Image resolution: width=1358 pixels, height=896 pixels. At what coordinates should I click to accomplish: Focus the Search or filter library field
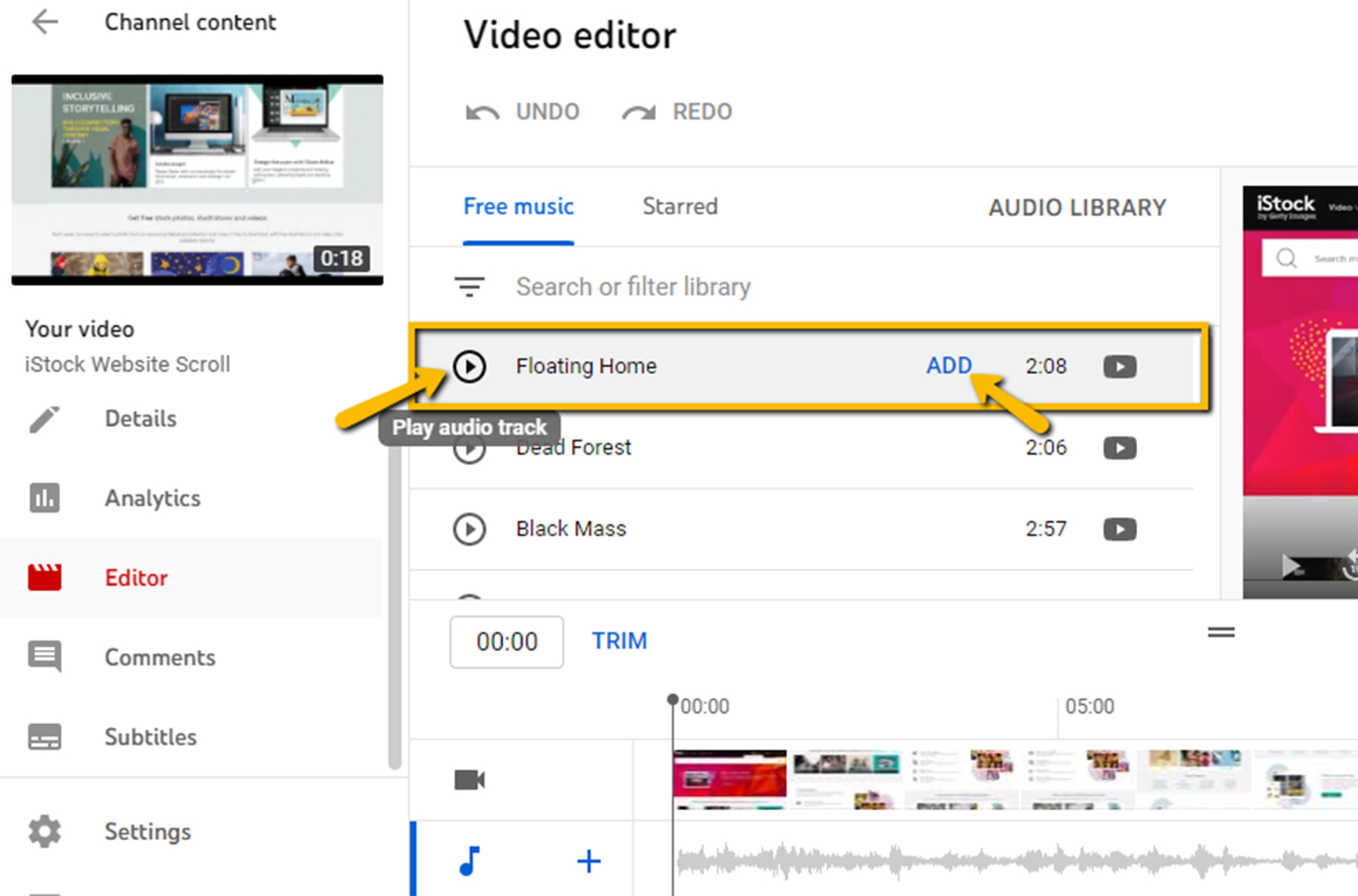(633, 287)
